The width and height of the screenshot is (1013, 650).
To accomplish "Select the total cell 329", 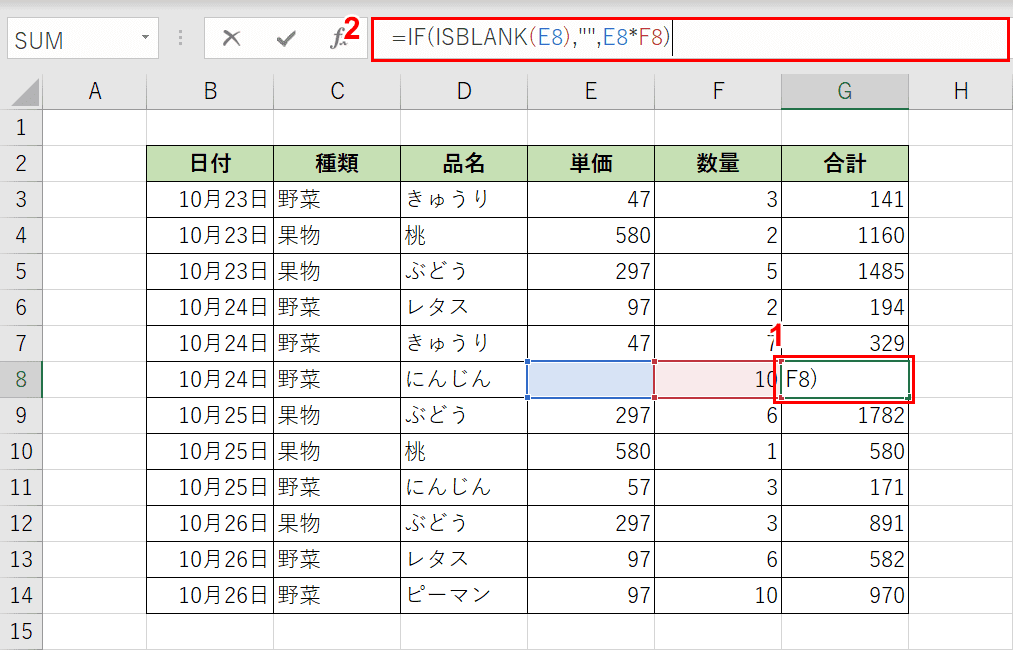I will [x=845, y=343].
